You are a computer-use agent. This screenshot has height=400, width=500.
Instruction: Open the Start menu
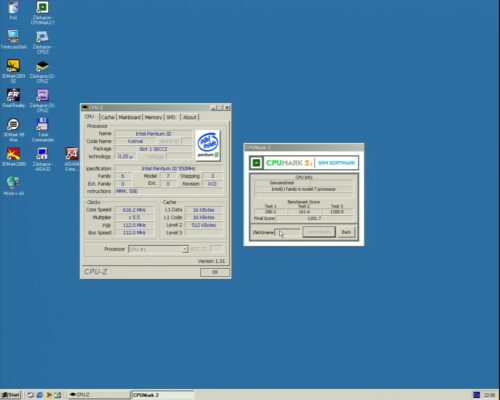11,395
